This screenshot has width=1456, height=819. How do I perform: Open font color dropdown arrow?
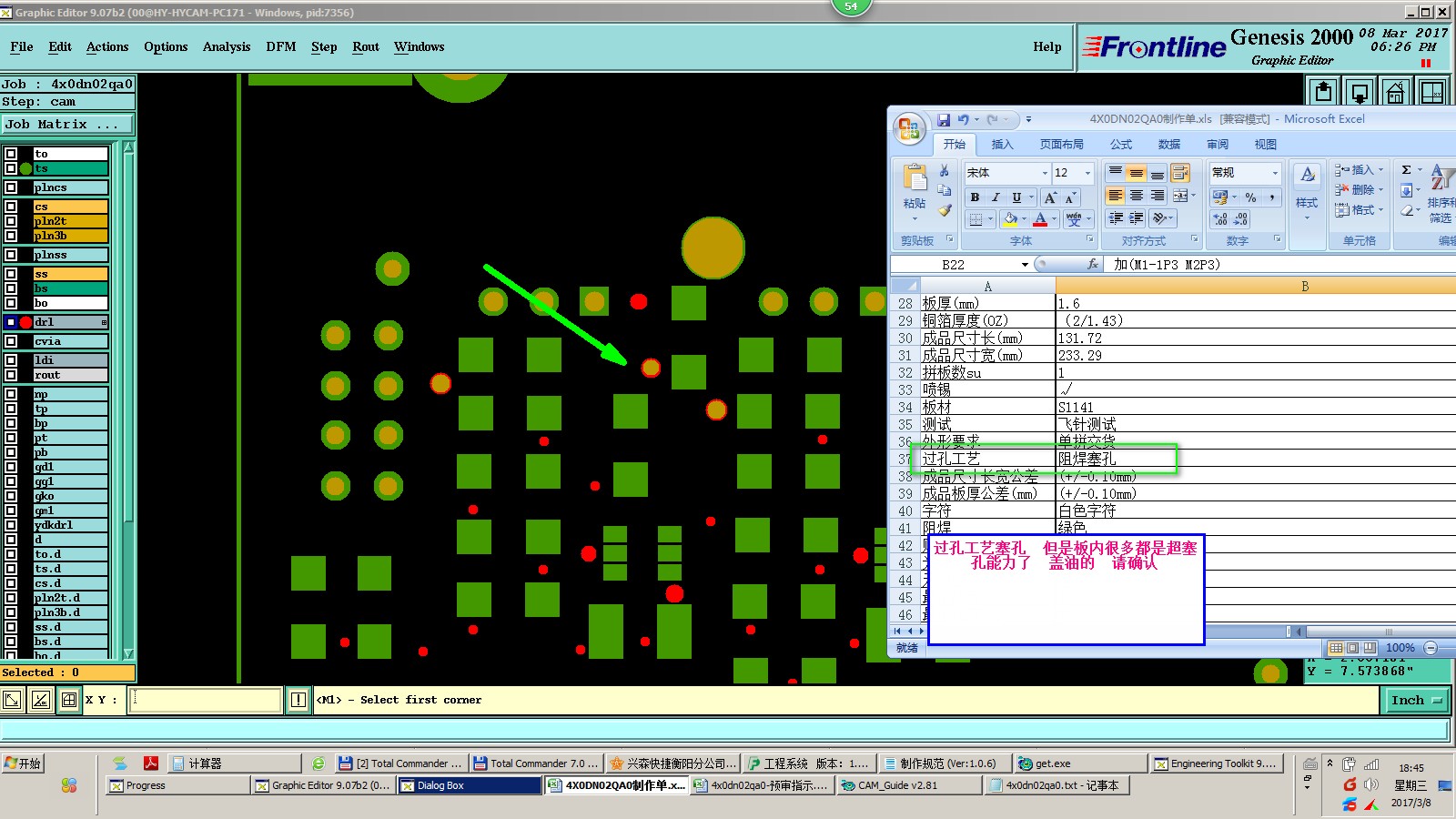[1054, 219]
